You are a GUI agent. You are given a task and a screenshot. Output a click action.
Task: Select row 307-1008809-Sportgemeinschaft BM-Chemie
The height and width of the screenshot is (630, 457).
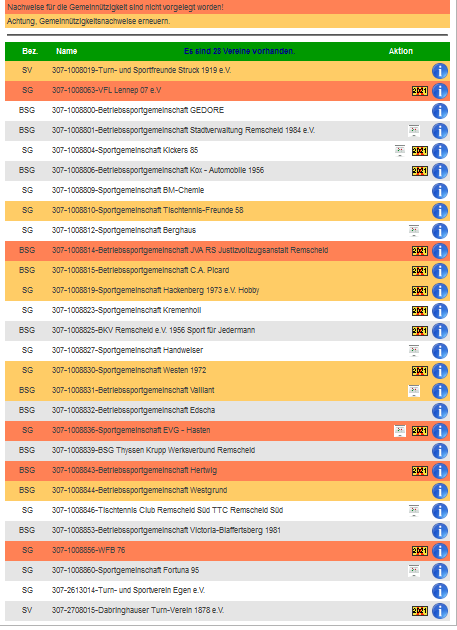pyautogui.click(x=227, y=191)
